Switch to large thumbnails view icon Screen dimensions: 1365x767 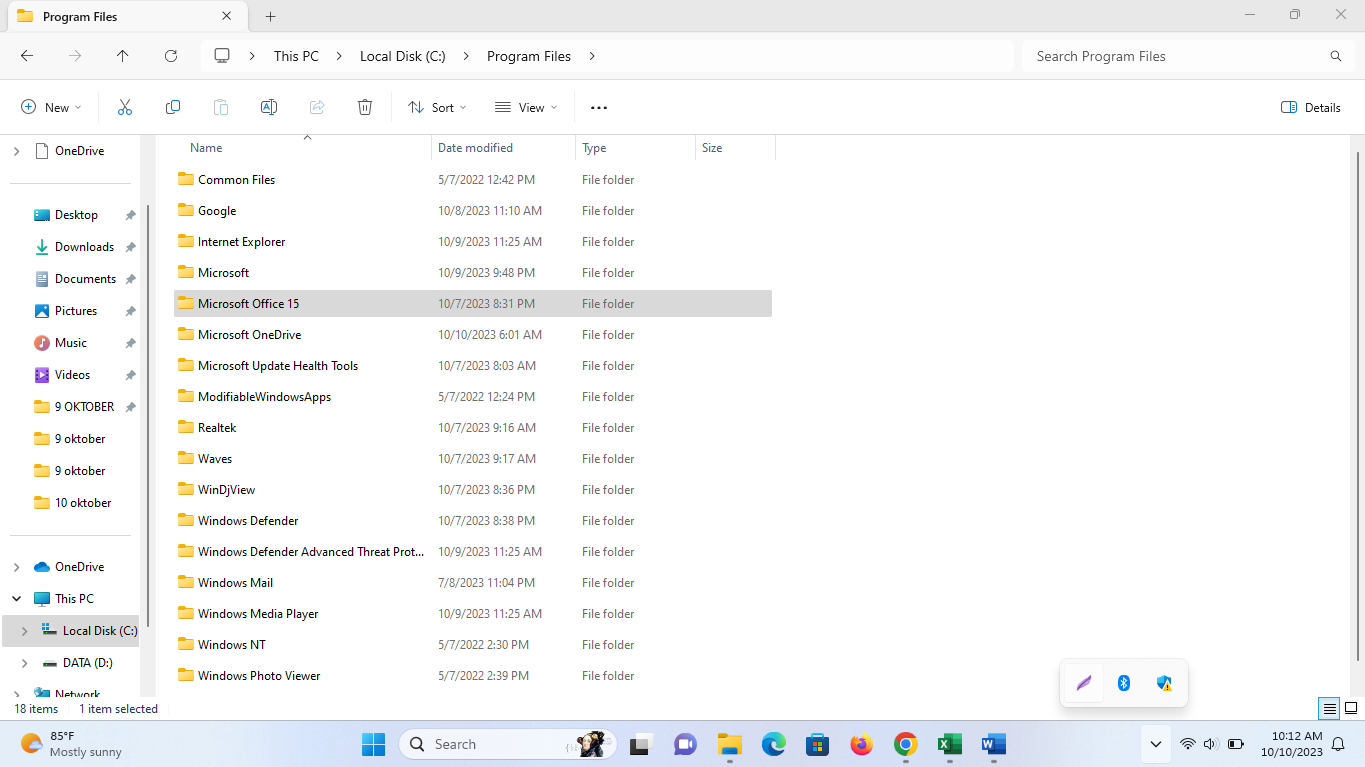tap(1351, 709)
